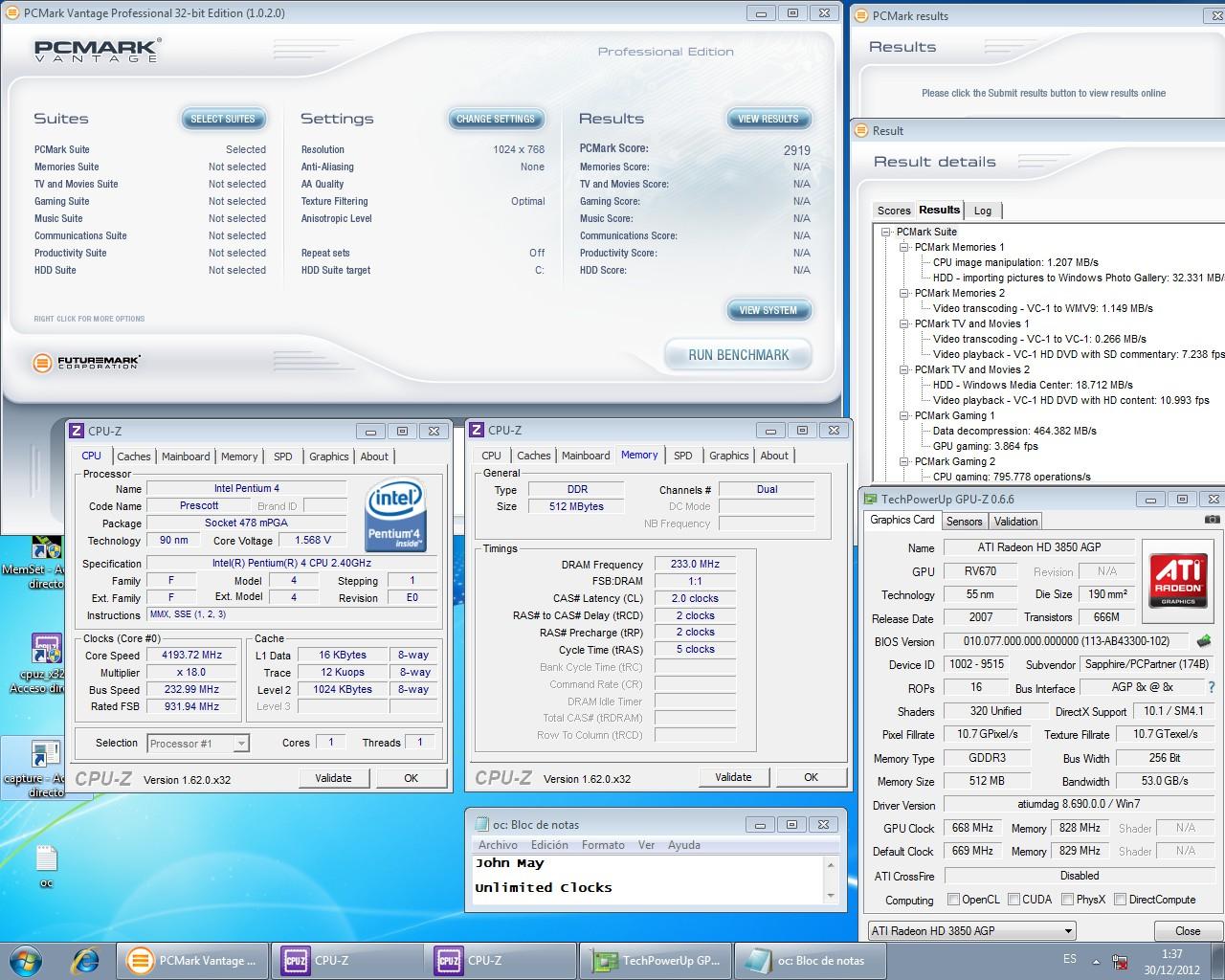Enable the OpenCL checkbox in GPU-Z
This screenshot has width=1225, height=980.
click(x=953, y=900)
